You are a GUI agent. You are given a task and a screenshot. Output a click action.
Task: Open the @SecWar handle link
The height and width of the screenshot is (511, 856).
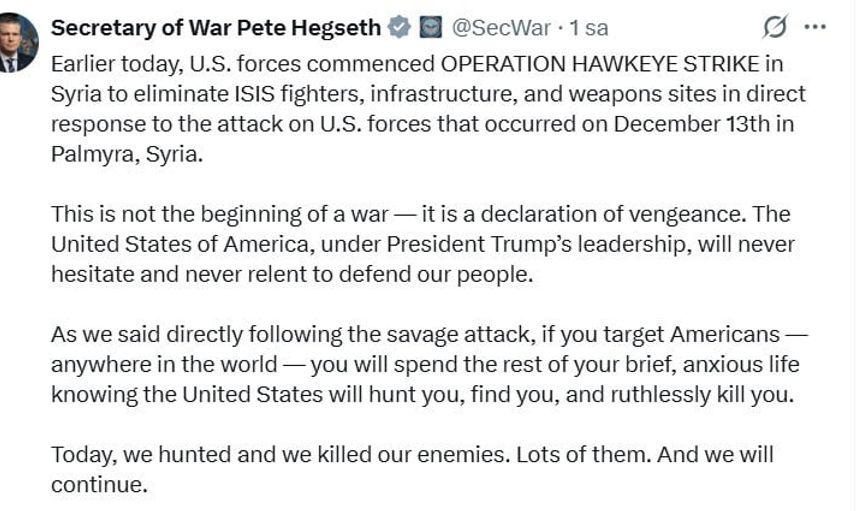coord(501,27)
